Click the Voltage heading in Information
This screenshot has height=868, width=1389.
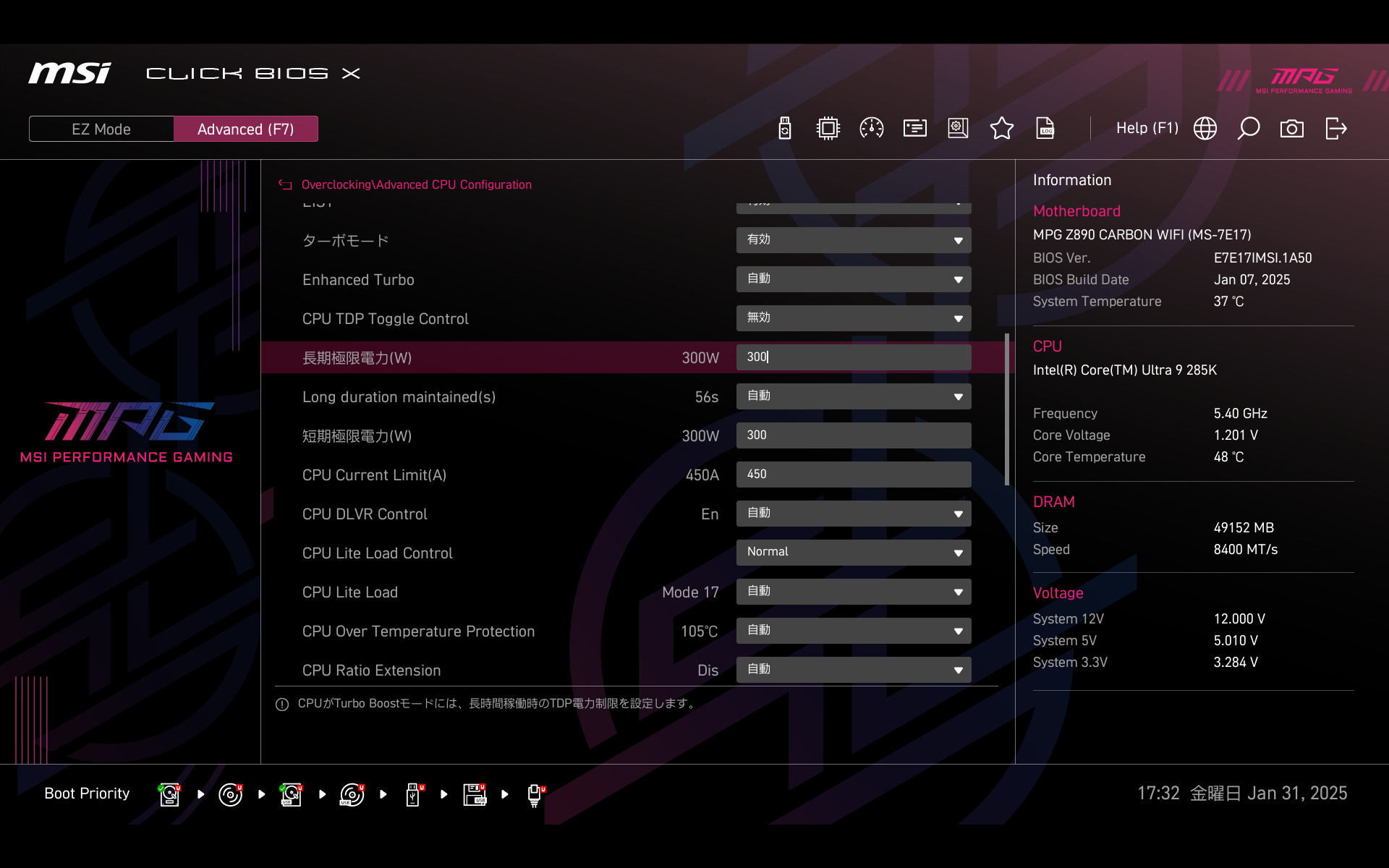[1058, 593]
